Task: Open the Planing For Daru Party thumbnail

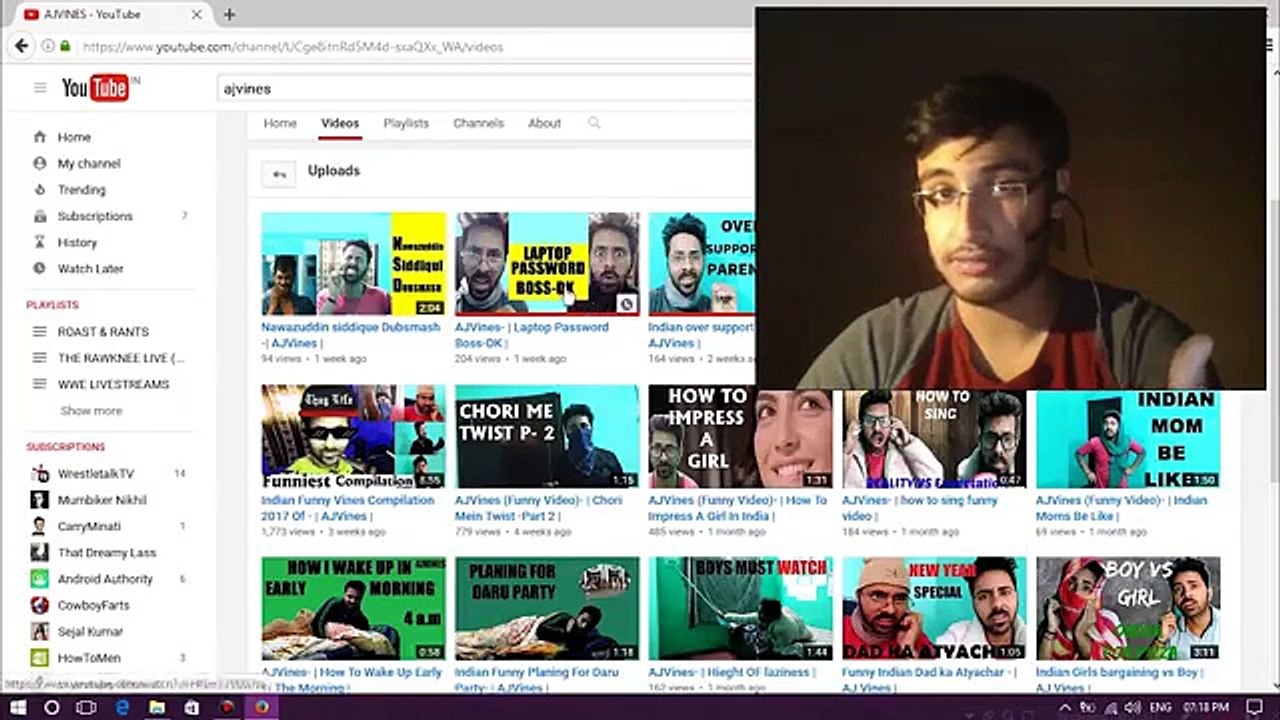Action: click(x=547, y=608)
